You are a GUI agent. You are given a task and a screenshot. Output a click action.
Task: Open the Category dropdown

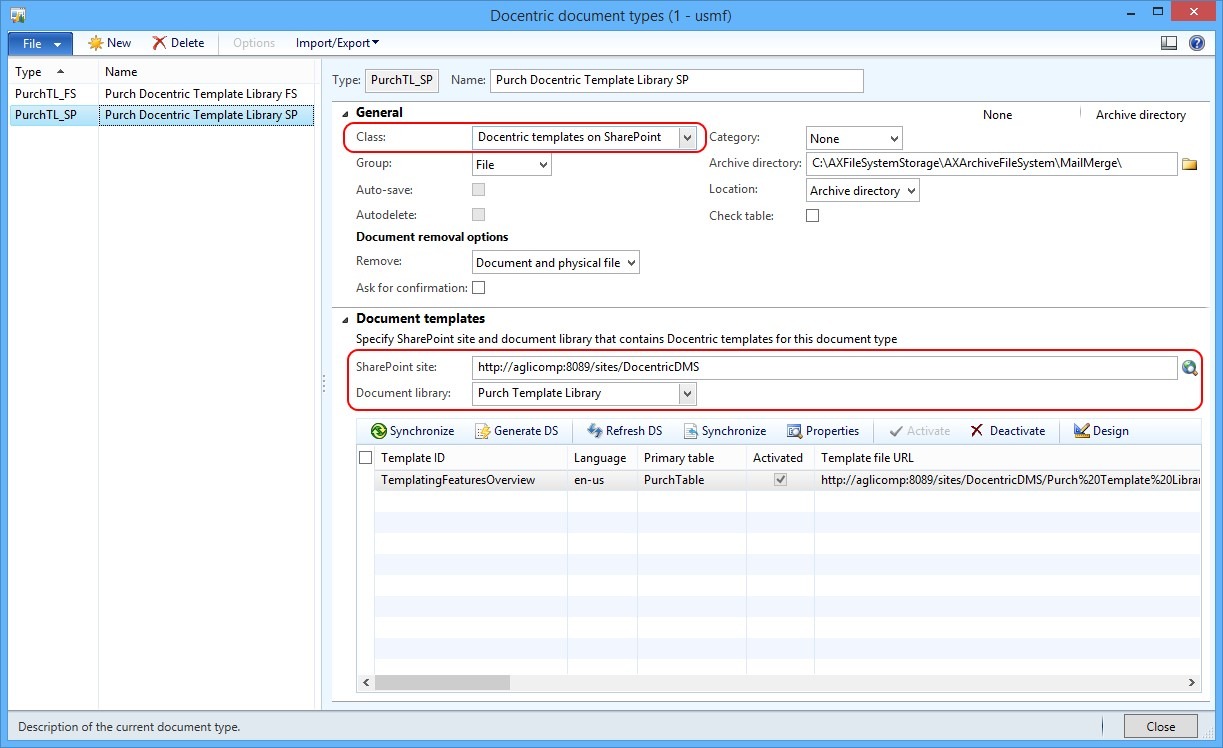pos(894,139)
